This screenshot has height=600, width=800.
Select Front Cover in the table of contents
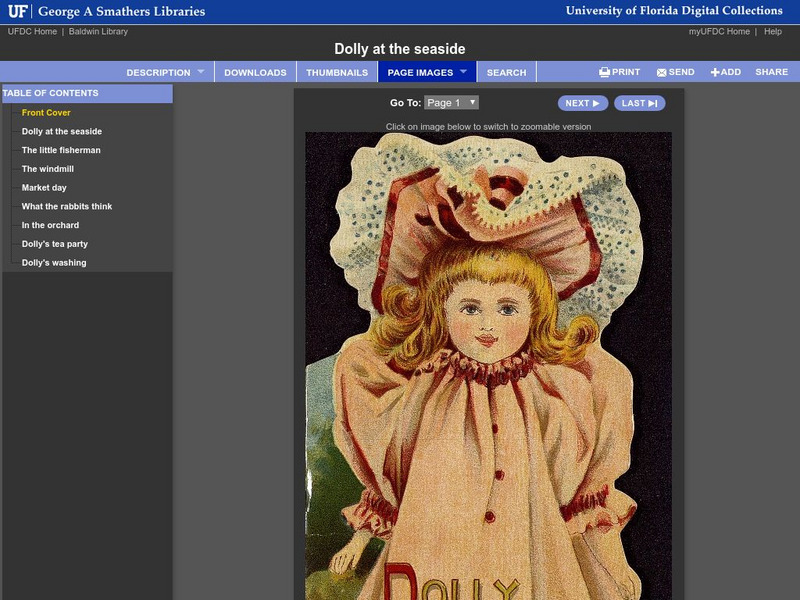point(47,113)
